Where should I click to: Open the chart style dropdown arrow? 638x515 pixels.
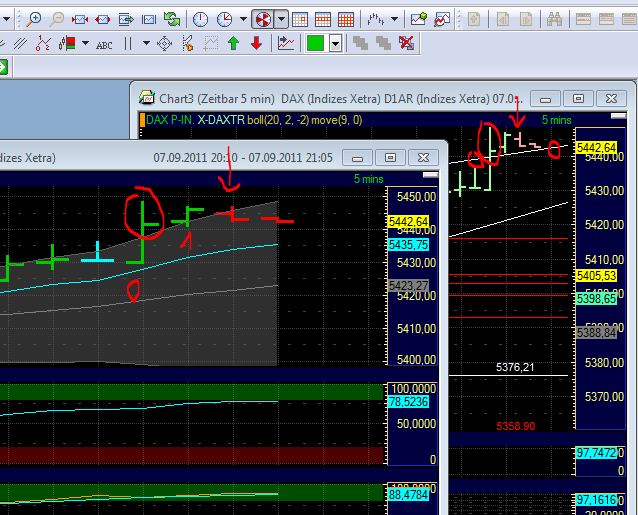pyautogui.click(x=394, y=19)
